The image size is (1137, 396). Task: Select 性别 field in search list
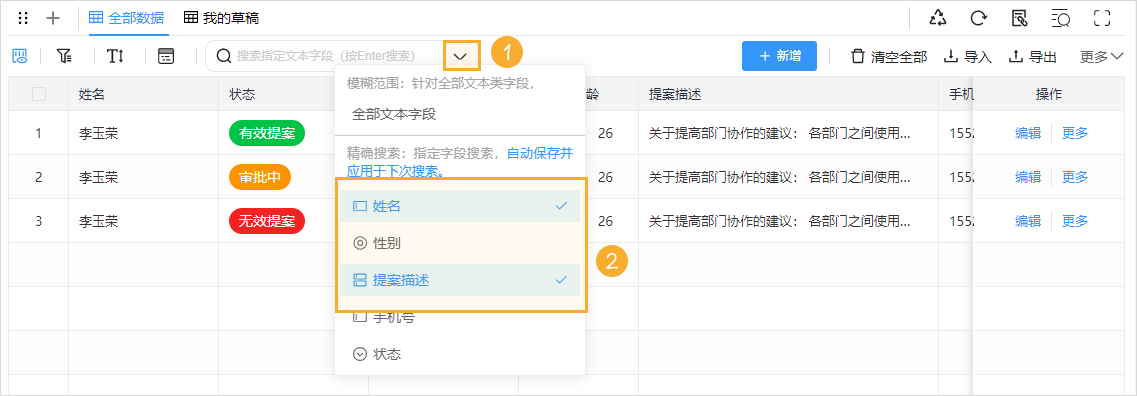(x=460, y=243)
